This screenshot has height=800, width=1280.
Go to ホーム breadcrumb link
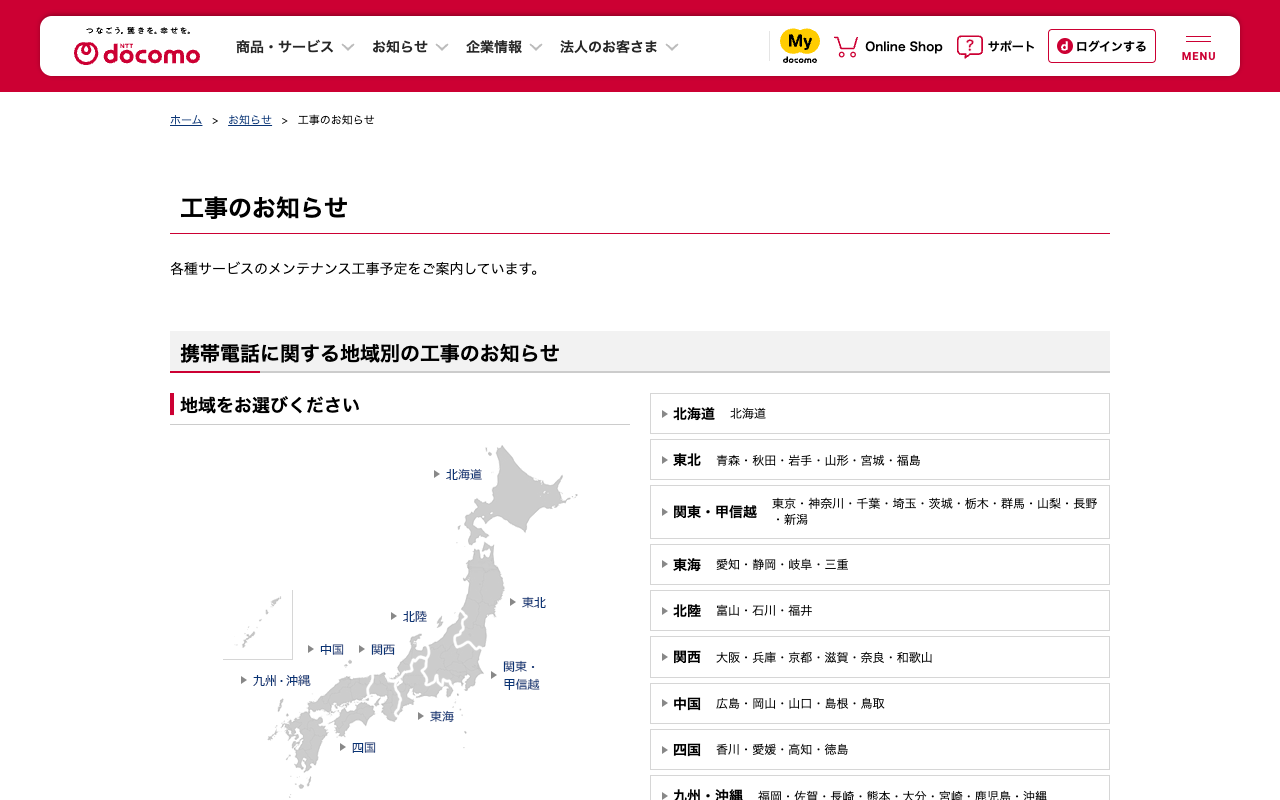186,120
